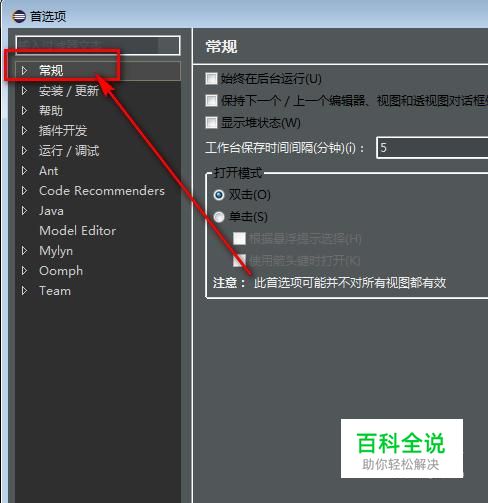
Task: Enable 始终在后台运行(U) checkbox
Action: pos(211,79)
